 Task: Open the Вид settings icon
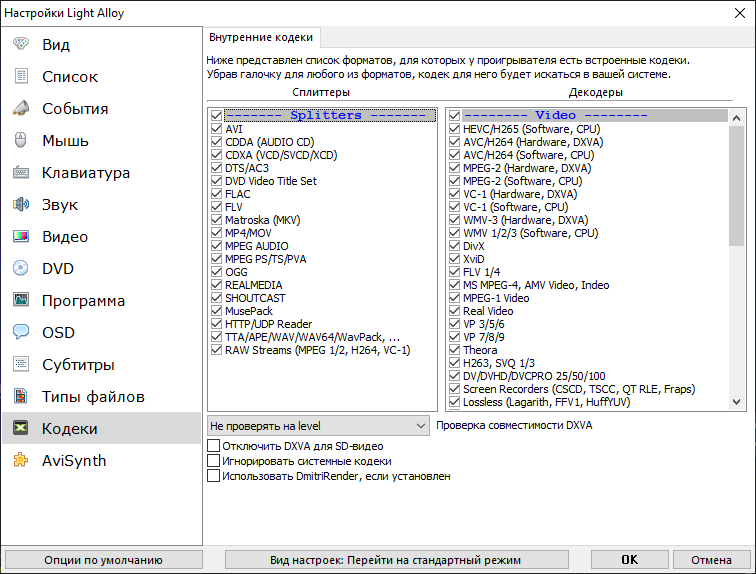[21, 44]
